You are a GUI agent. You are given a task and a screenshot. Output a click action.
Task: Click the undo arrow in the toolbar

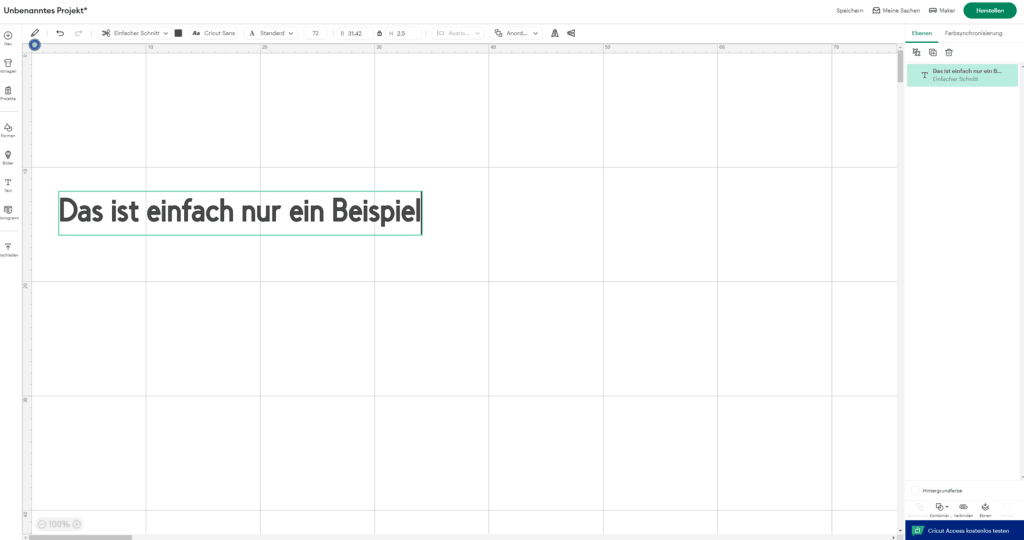(x=60, y=33)
